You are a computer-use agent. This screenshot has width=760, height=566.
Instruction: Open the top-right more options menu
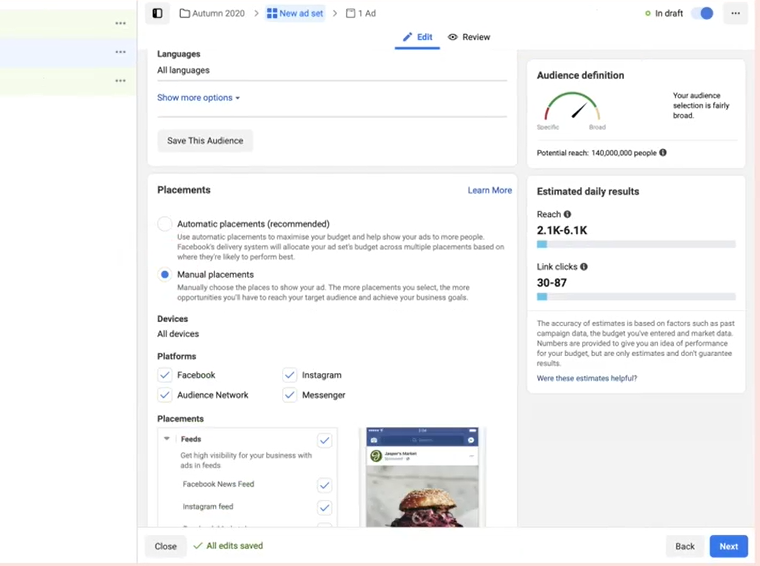pos(735,13)
